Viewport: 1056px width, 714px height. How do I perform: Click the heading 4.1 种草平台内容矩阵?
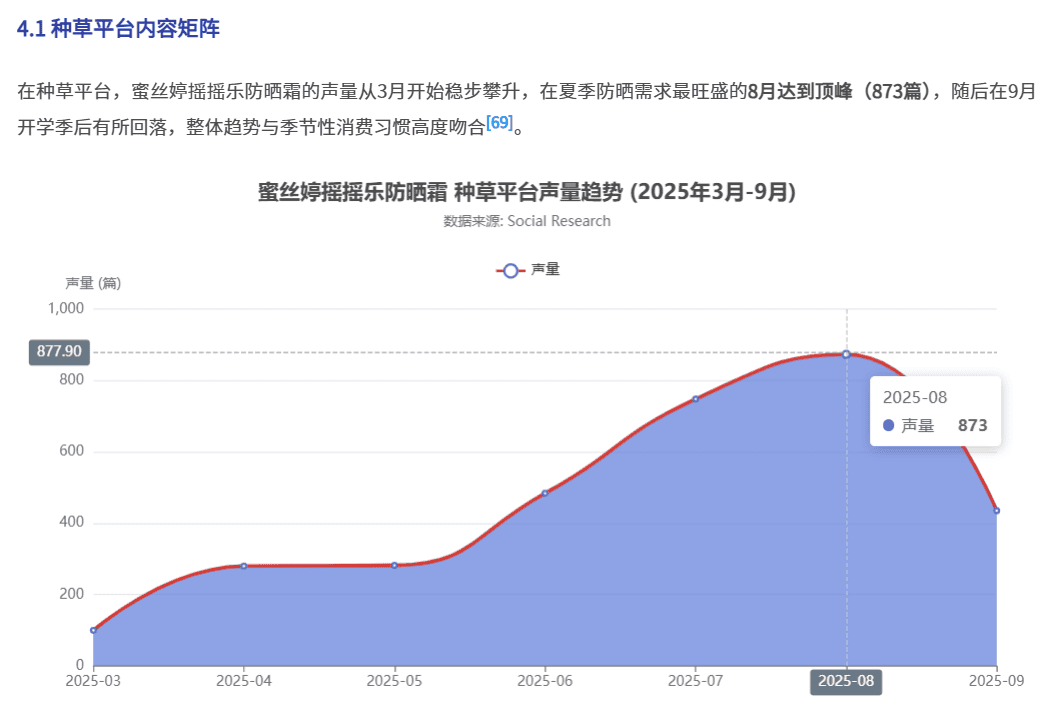click(x=119, y=28)
